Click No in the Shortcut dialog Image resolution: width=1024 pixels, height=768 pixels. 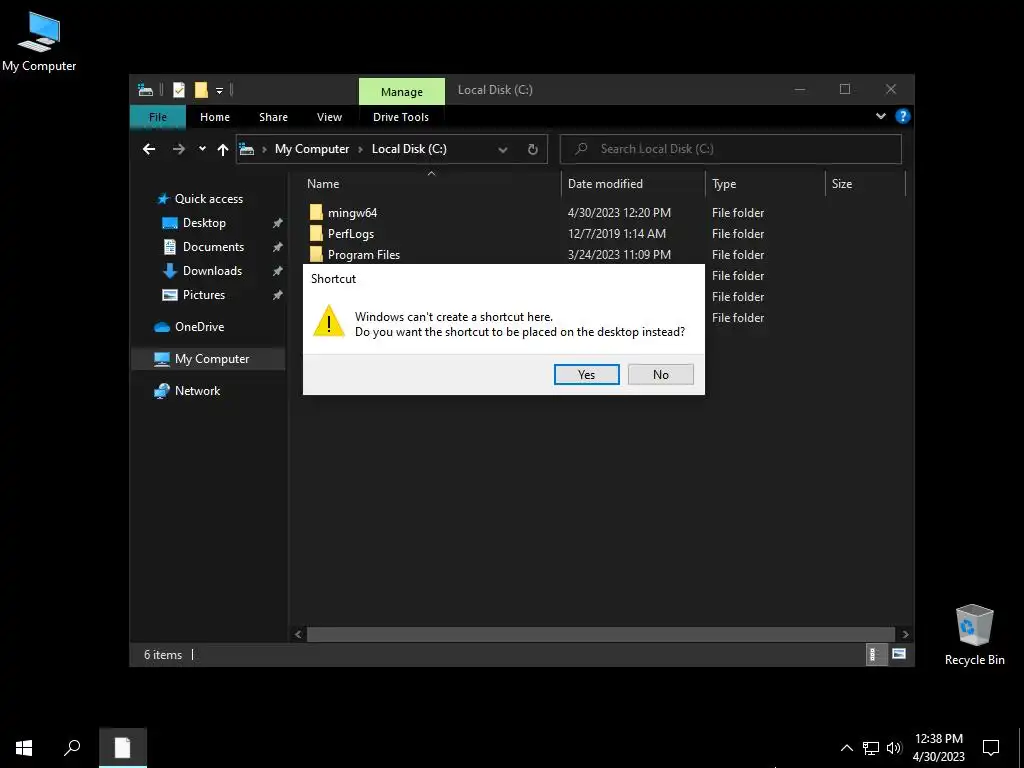pos(660,374)
